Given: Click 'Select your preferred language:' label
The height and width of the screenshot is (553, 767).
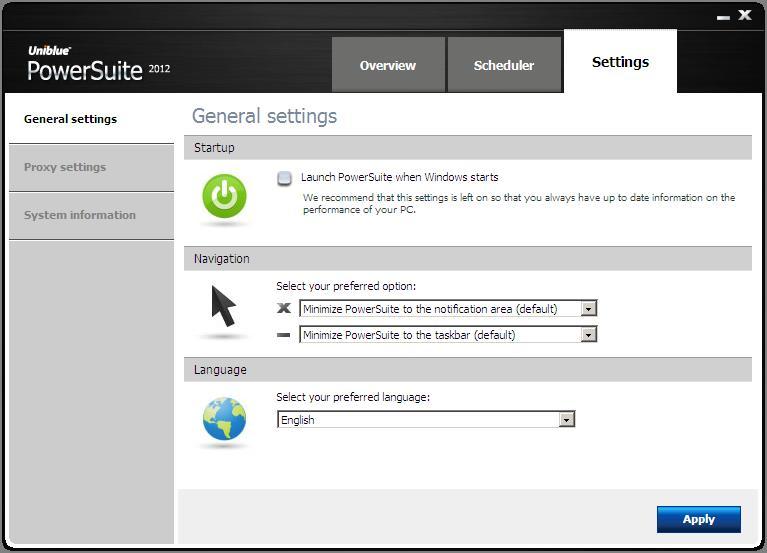Looking at the screenshot, I should 353,397.
